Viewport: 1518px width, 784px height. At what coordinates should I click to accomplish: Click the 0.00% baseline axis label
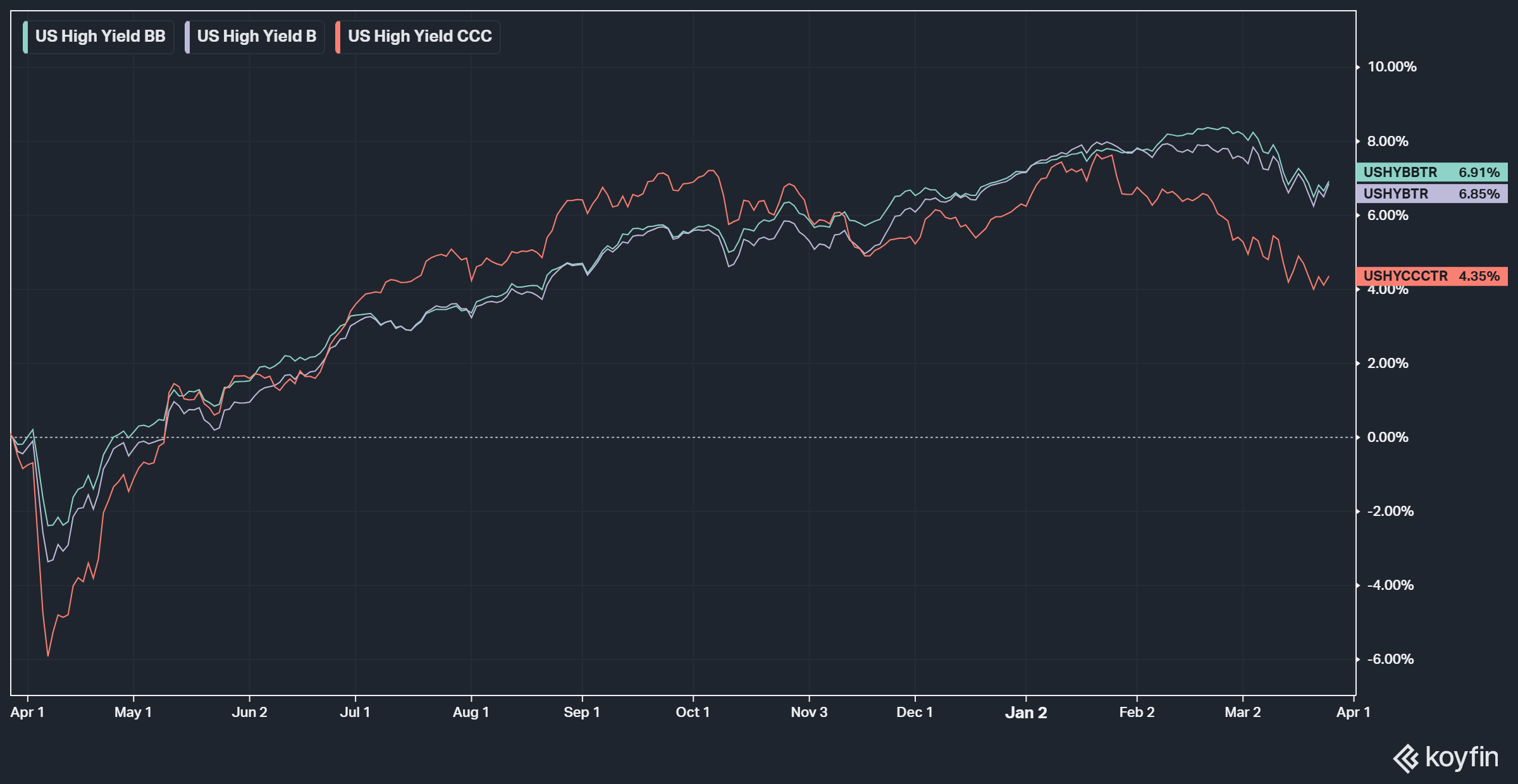(x=1387, y=437)
